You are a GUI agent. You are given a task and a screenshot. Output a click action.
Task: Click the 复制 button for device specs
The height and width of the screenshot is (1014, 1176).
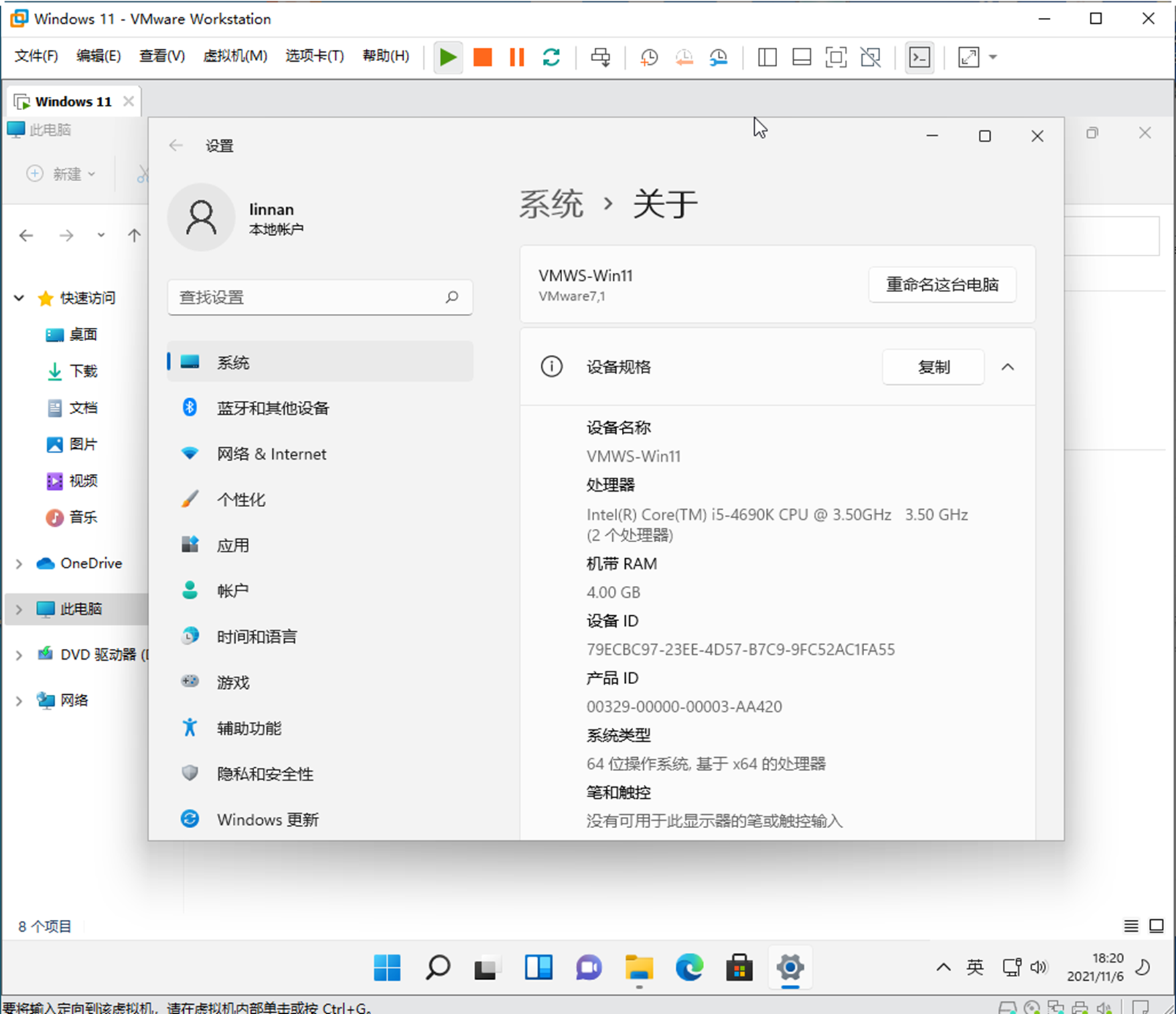tap(933, 367)
